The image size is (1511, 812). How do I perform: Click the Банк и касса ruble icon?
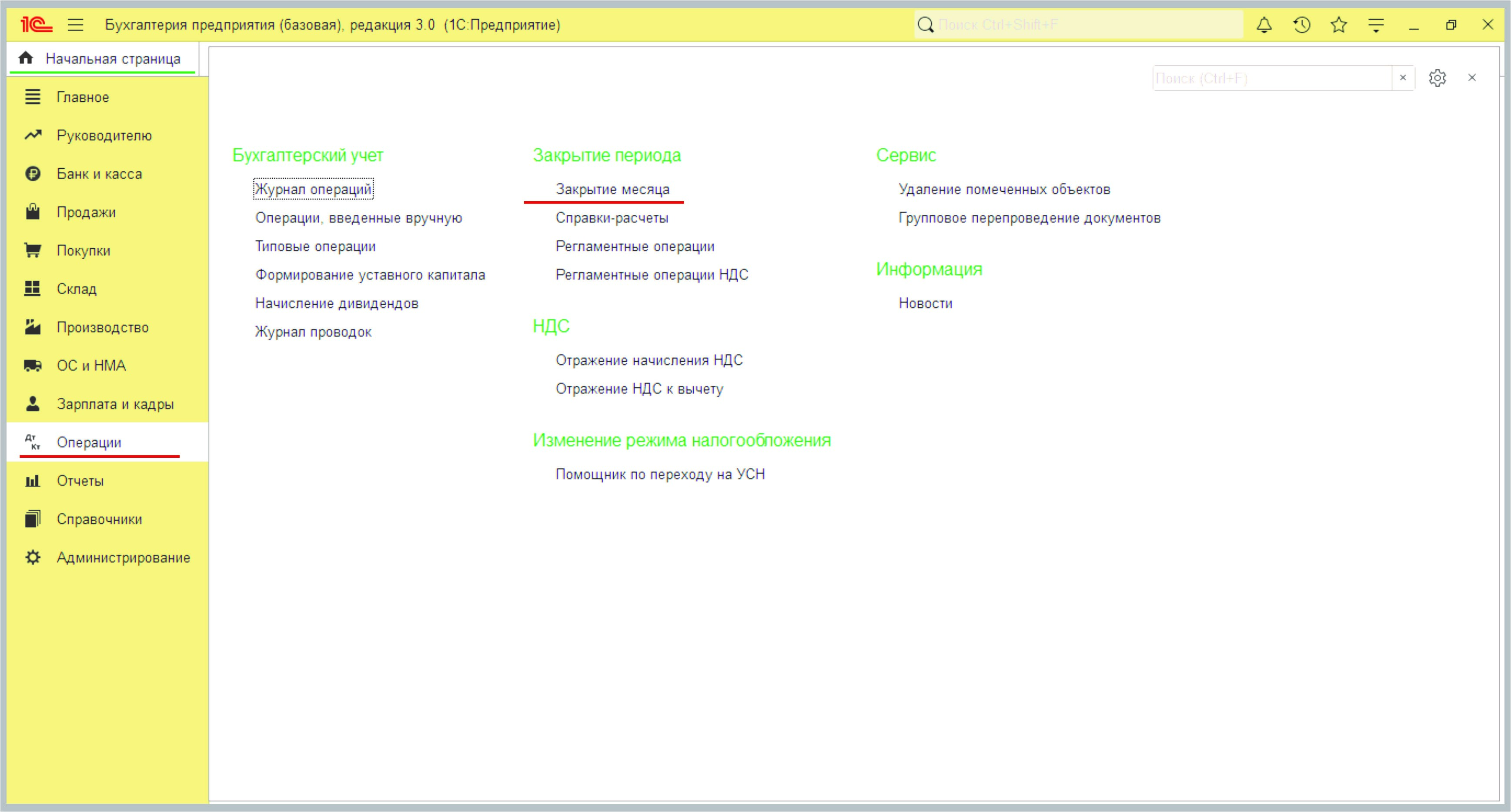[x=33, y=173]
